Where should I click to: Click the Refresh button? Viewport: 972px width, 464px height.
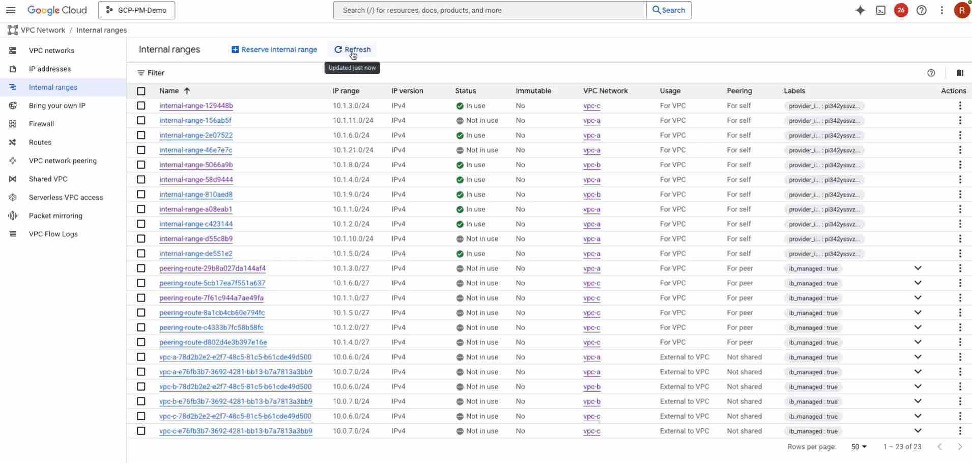point(352,49)
